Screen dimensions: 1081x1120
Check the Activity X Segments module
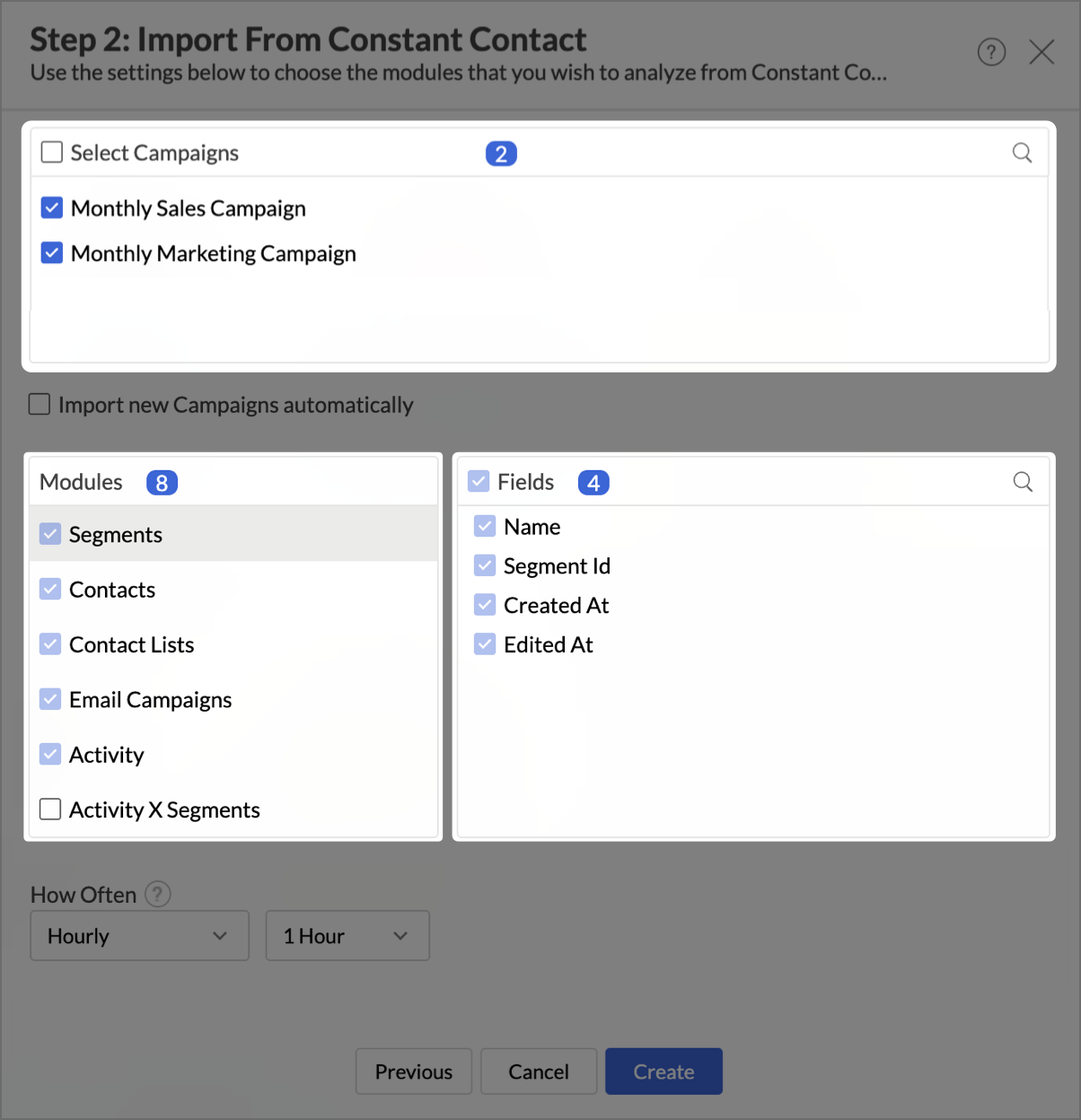point(51,809)
